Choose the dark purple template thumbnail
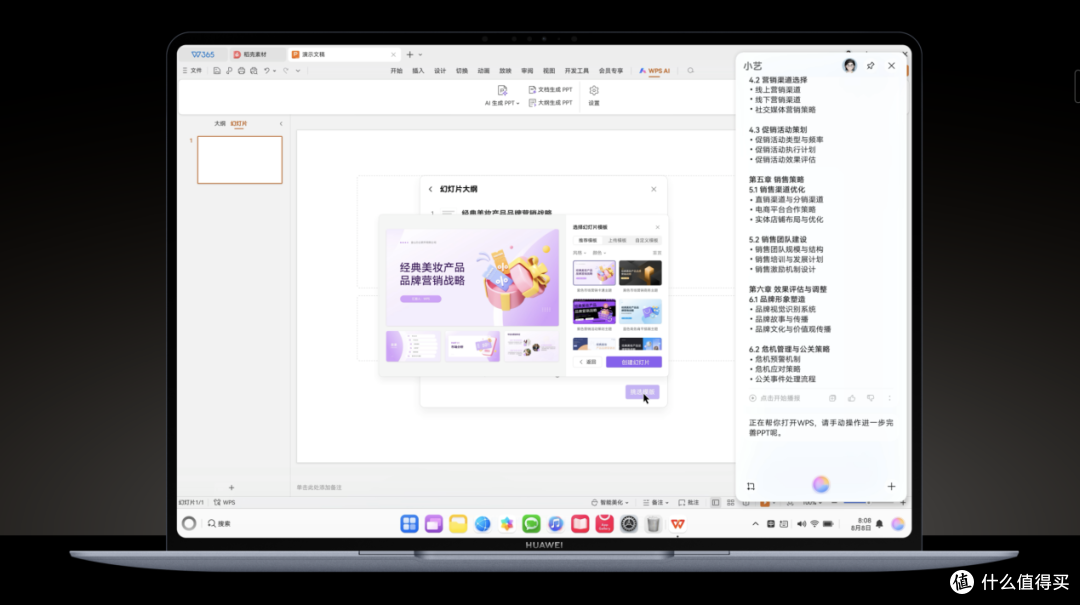 click(594, 311)
